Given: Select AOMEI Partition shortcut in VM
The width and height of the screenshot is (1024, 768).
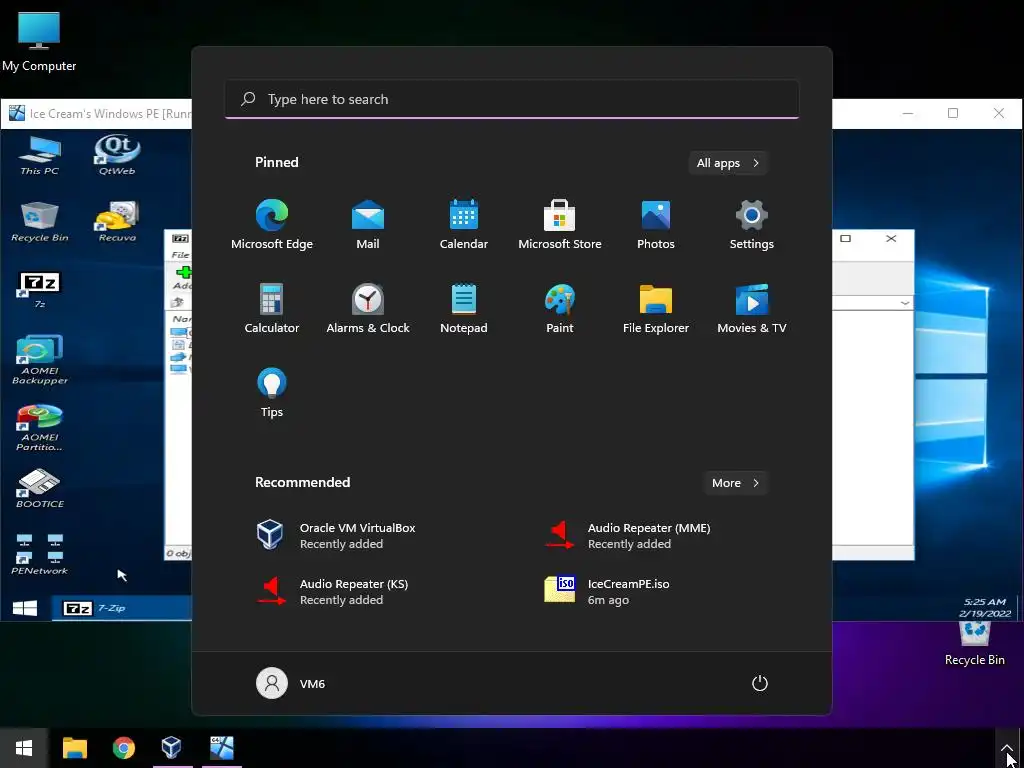Looking at the screenshot, I should click(x=40, y=427).
